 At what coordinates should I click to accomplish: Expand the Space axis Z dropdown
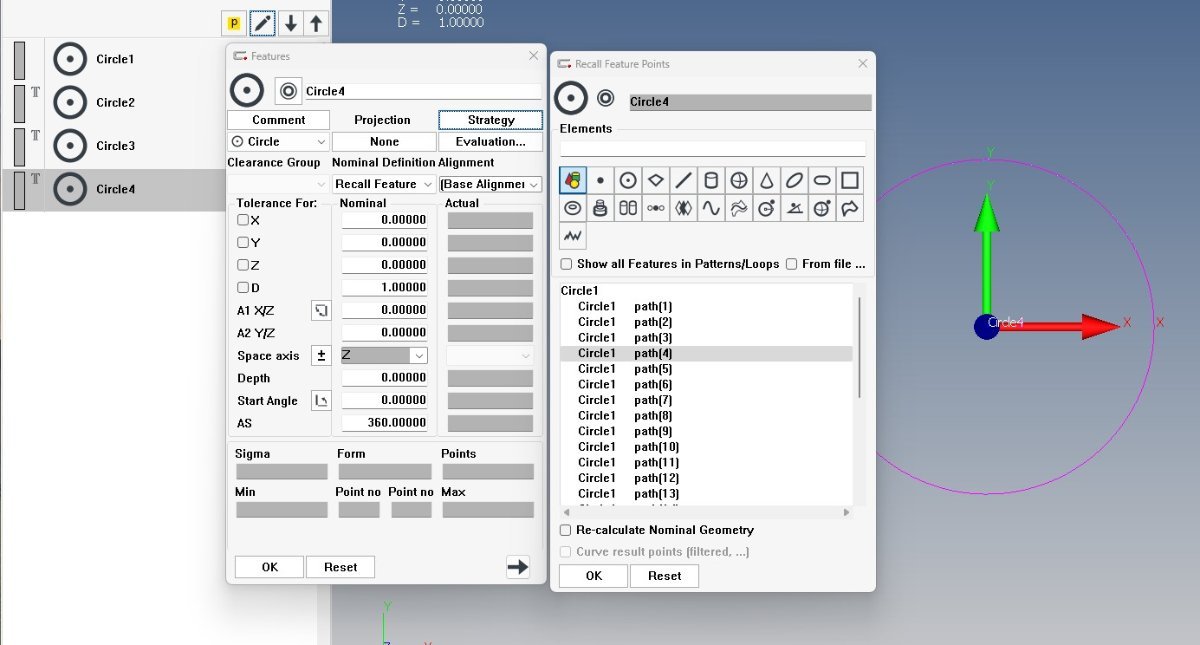click(384, 355)
